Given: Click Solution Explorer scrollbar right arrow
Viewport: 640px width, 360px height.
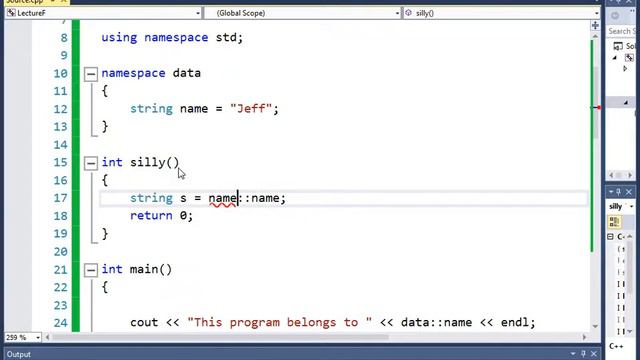Looking at the screenshot, I should click(630, 176).
